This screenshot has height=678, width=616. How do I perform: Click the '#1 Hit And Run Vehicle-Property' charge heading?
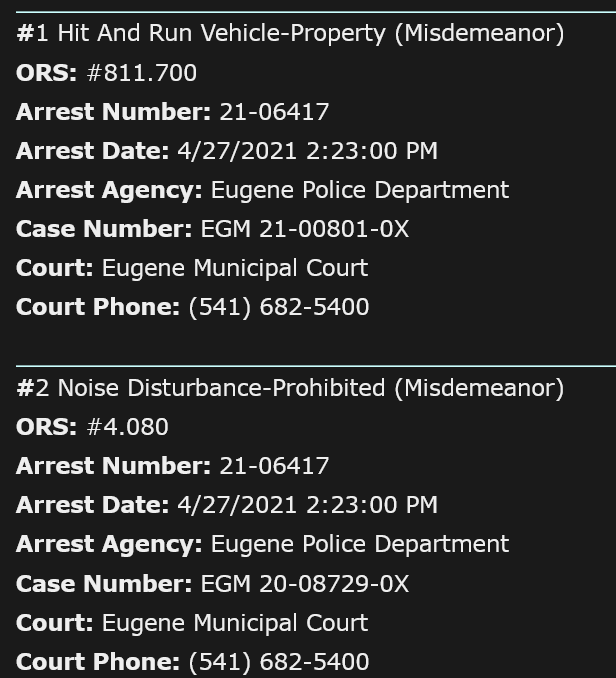pyautogui.click(x=290, y=33)
